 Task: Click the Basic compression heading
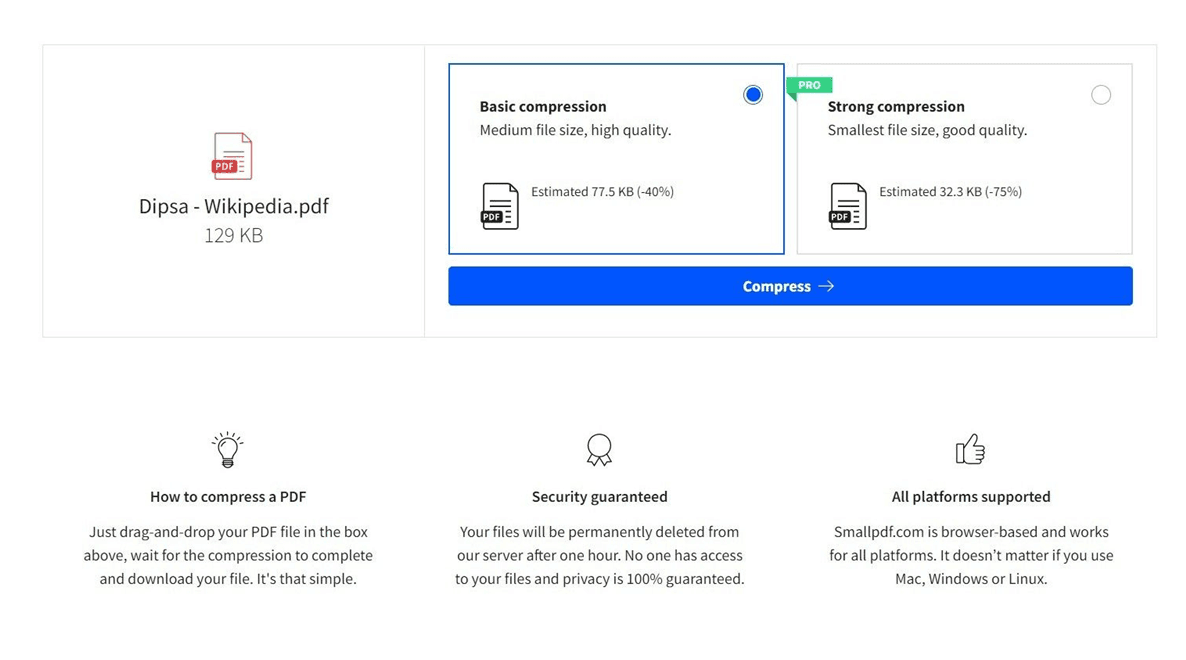click(543, 107)
